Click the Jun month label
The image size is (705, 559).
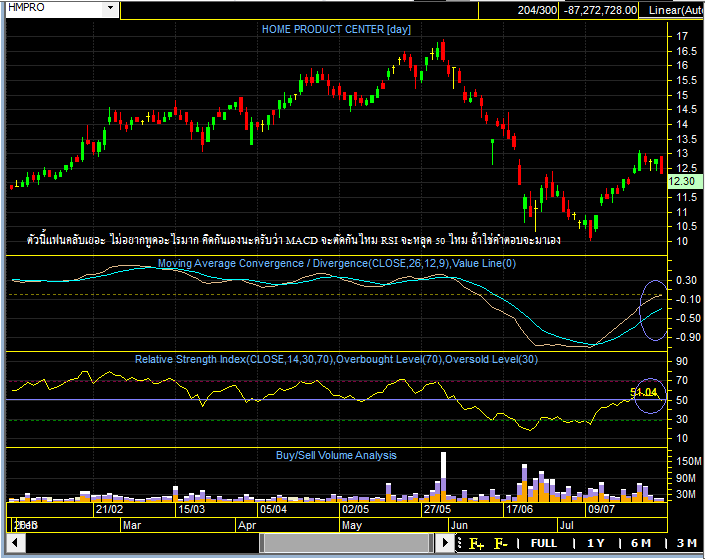[x=460, y=525]
